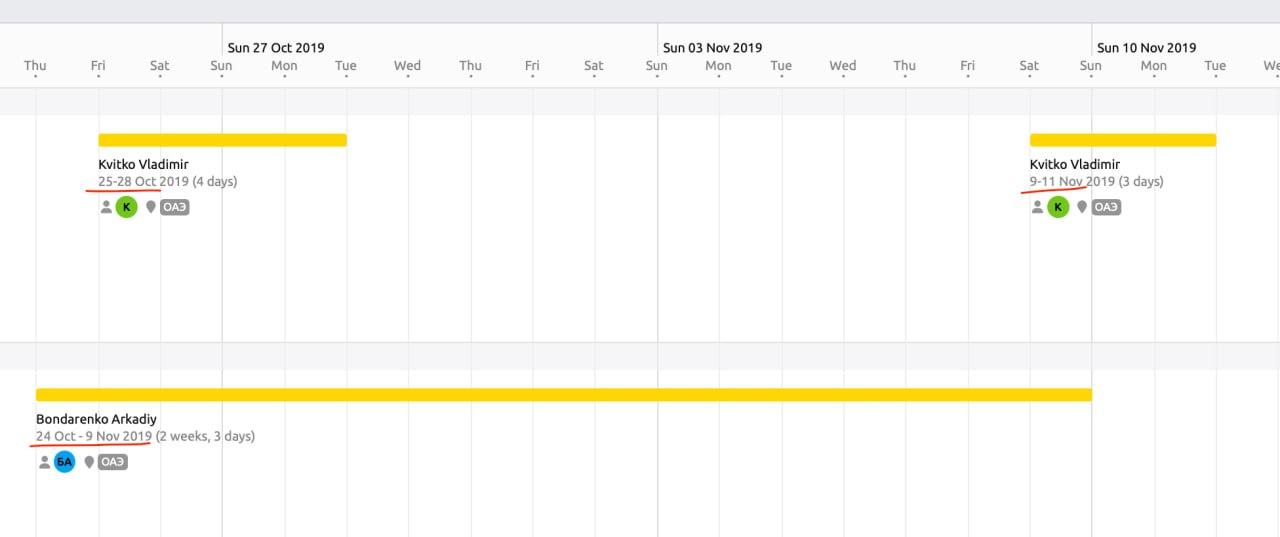Select the ОАЭ tag under Bondarenko Arkadiy
The image size is (1280, 537).
coord(113,462)
